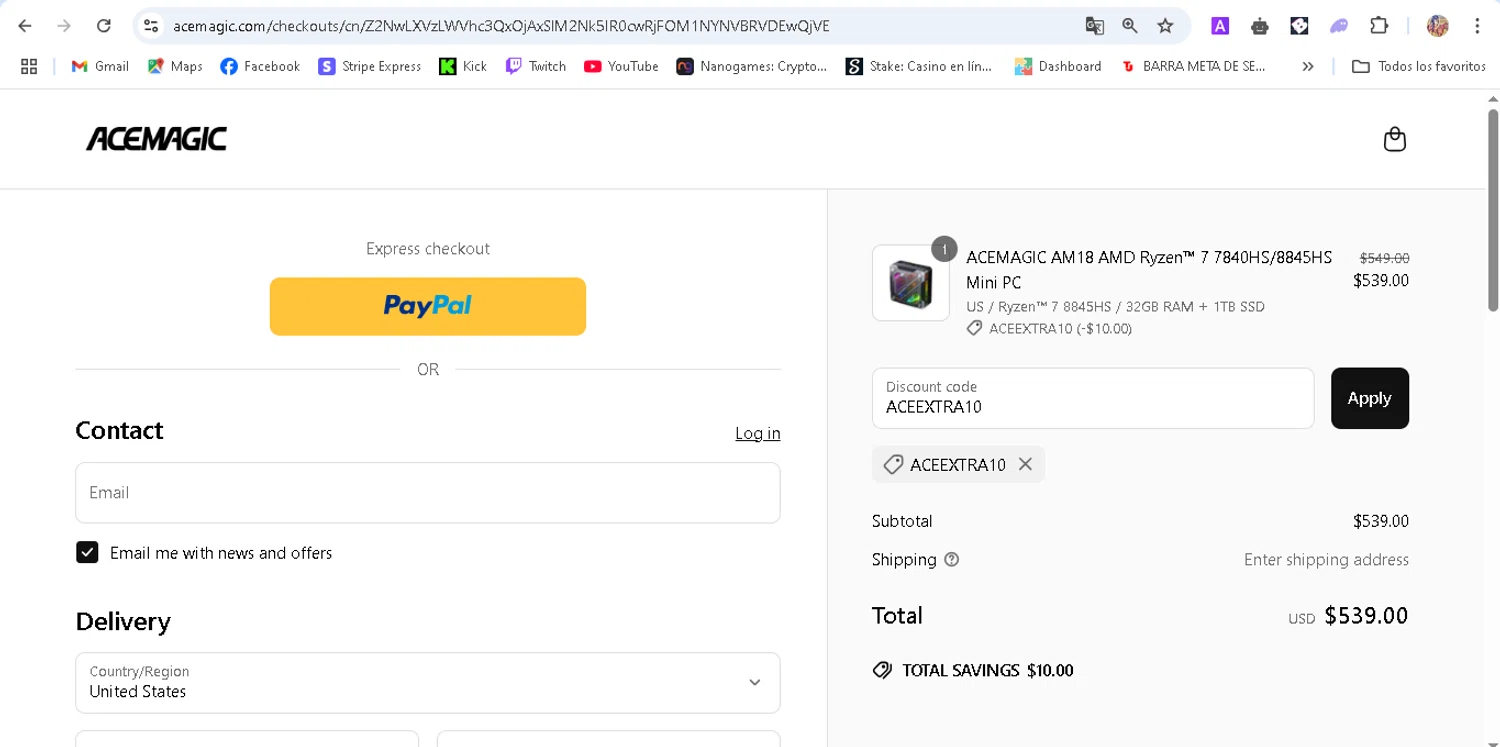This screenshot has height=747, width=1500.
Task: Open the zoom magnifier icon
Action: (1130, 26)
